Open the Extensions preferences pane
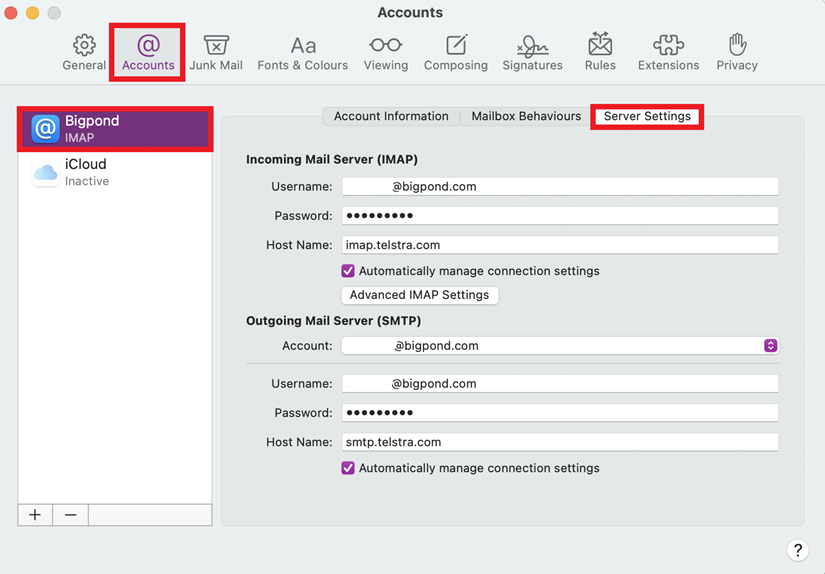The image size is (825, 574). coord(668,52)
